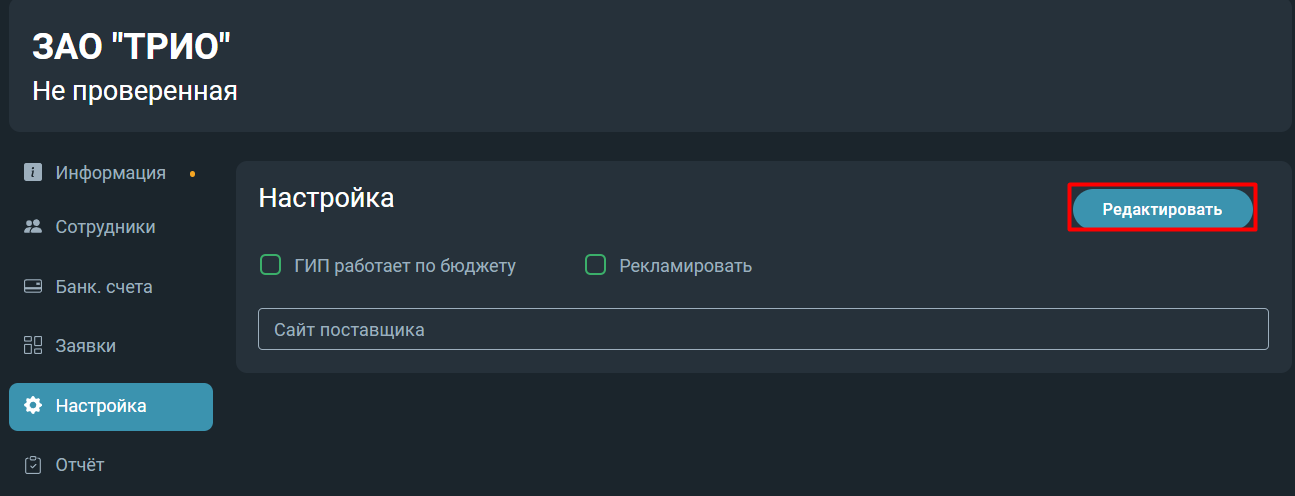Click the Не проверенная status text
The height and width of the screenshot is (496, 1295).
(135, 91)
